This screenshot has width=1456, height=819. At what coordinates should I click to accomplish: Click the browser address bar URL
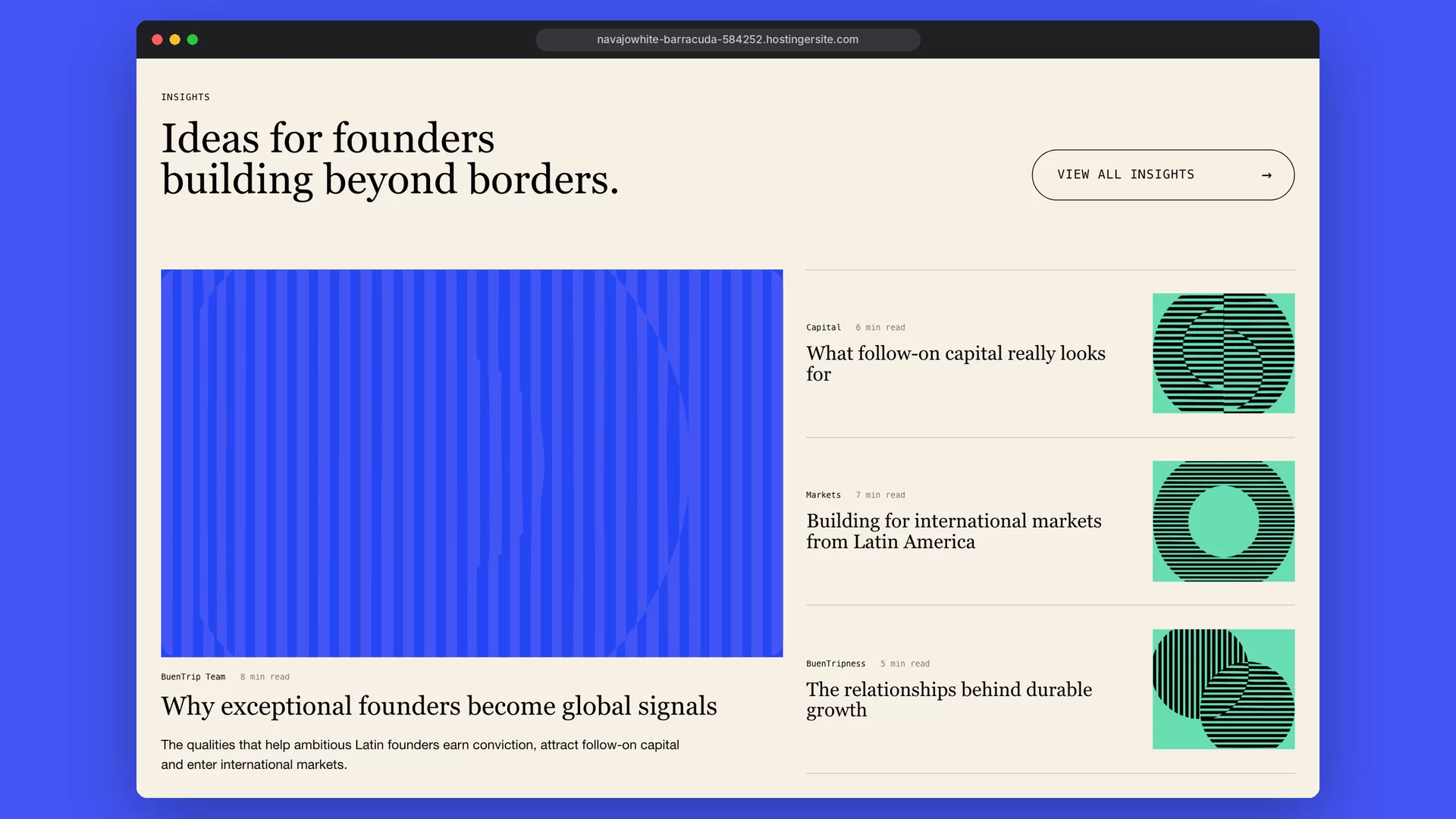[728, 39]
